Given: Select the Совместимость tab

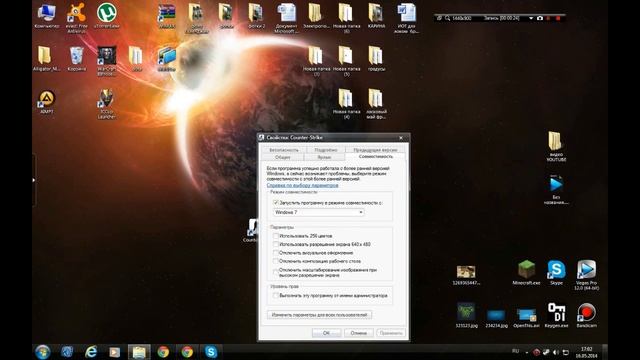Looking at the screenshot, I should [x=376, y=157].
